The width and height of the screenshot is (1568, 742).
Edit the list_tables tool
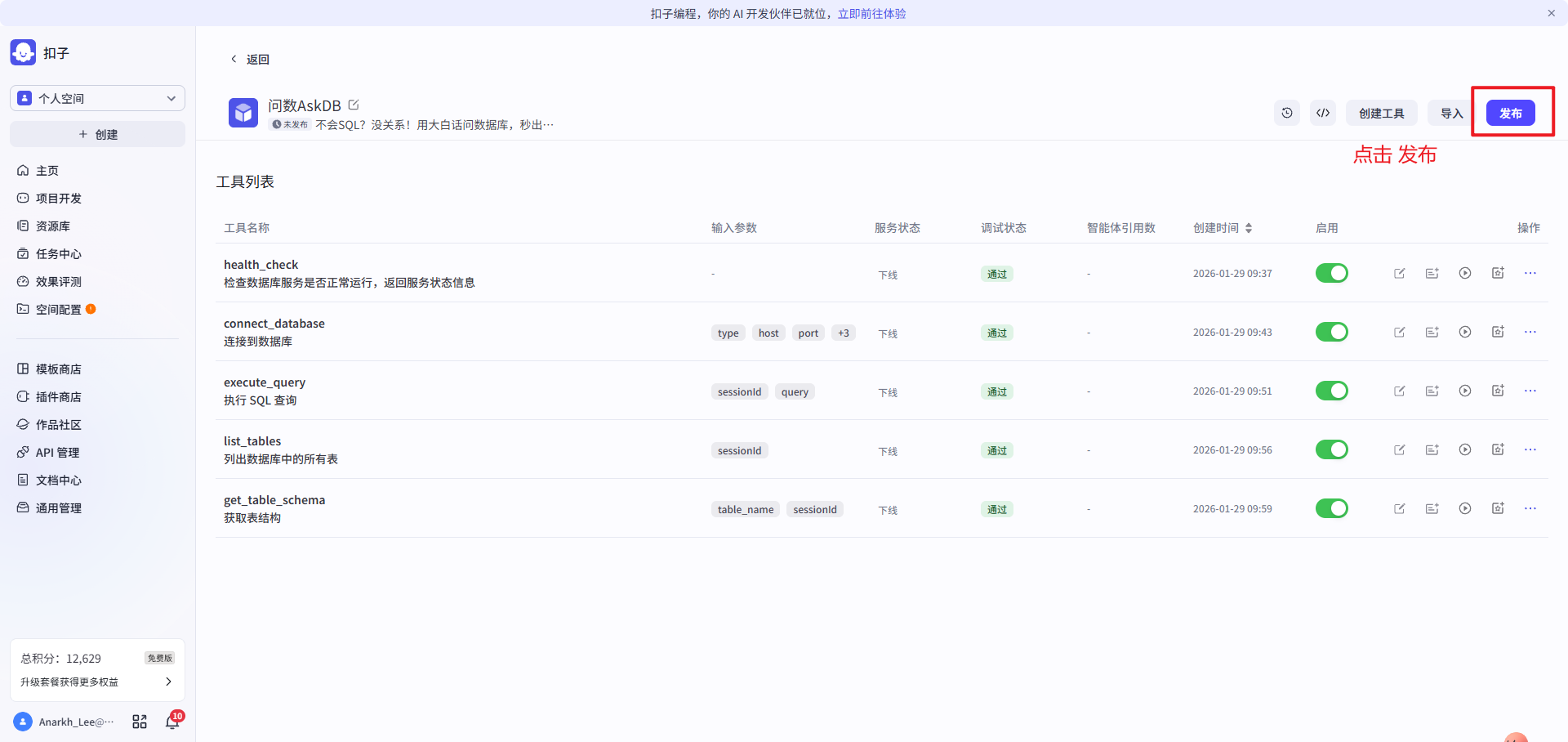1400,449
